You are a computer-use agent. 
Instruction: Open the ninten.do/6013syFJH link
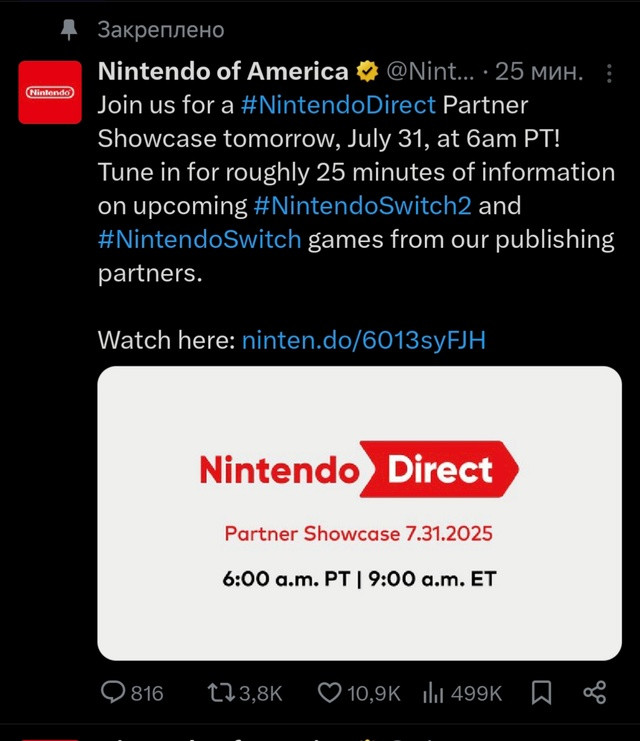click(363, 340)
